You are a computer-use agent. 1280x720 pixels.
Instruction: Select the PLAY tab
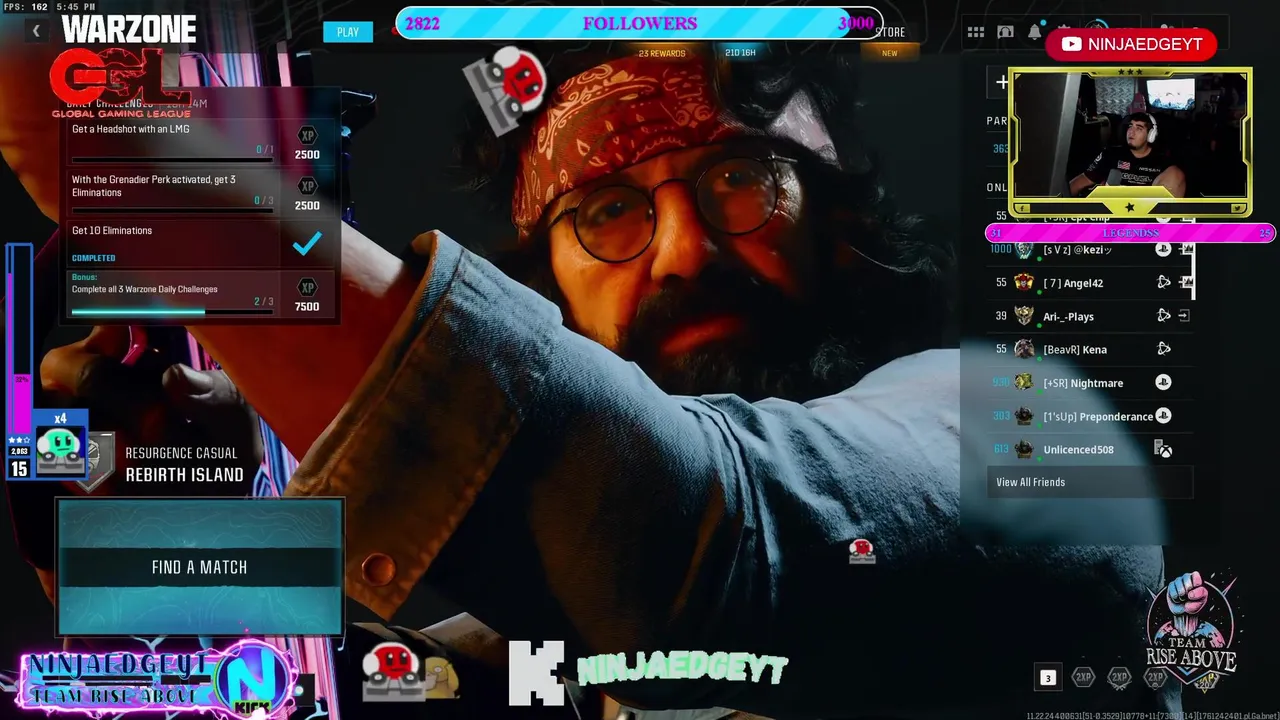pos(348,32)
